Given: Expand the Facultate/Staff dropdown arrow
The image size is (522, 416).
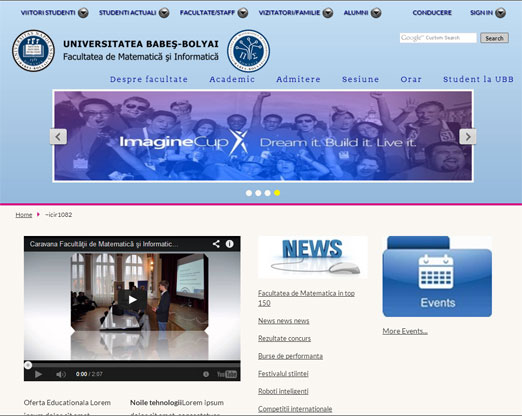Looking at the screenshot, I should point(243,13).
